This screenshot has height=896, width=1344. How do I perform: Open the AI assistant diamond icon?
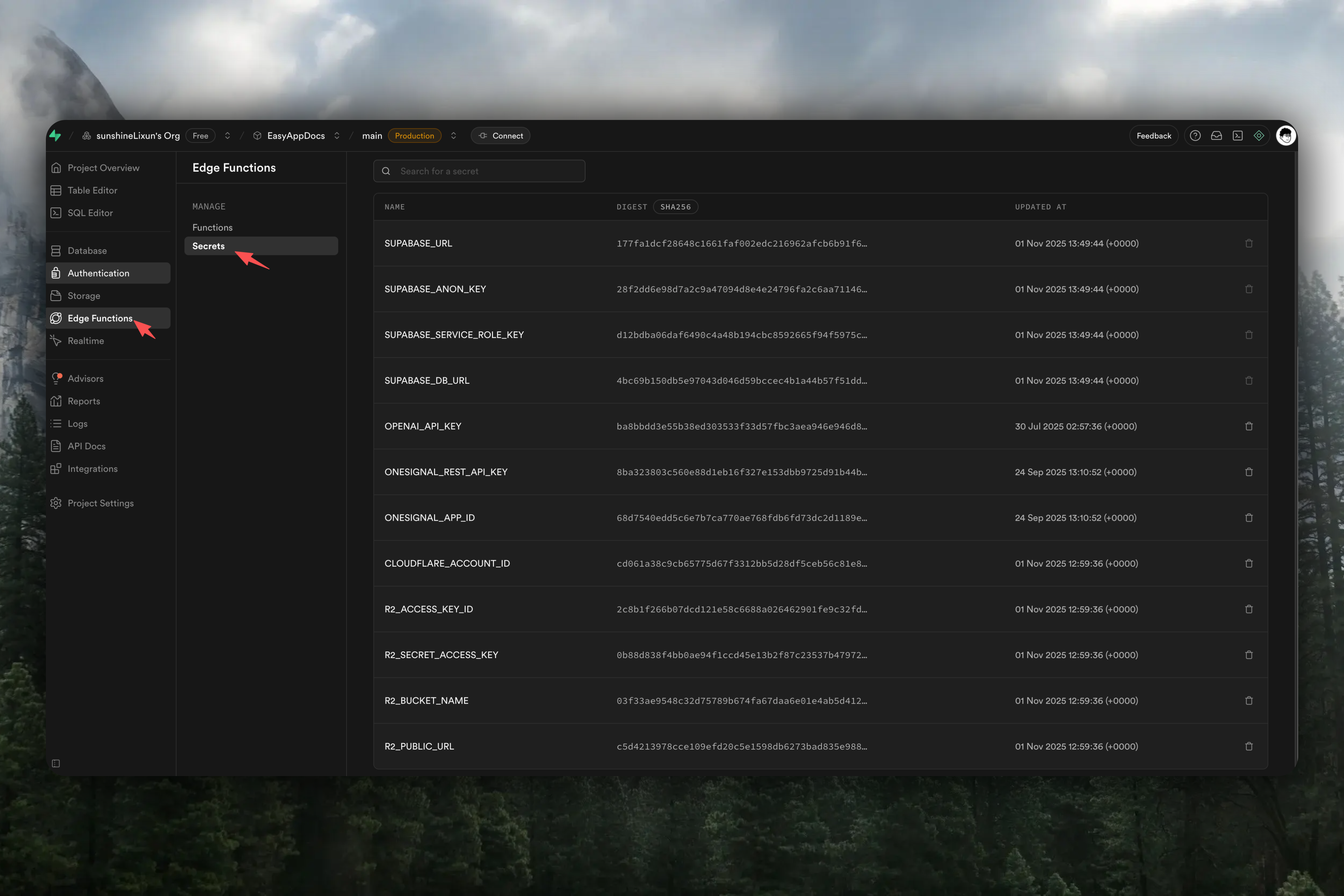[1258, 135]
